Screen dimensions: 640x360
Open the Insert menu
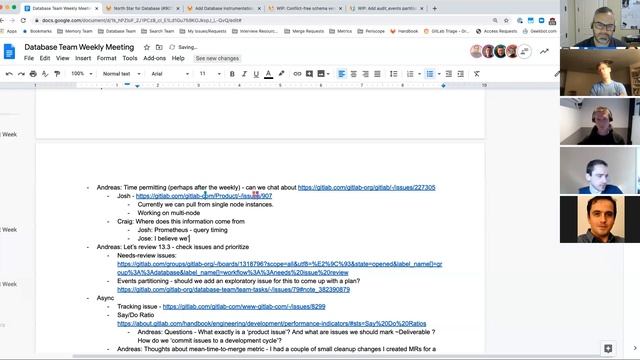pos(83,58)
